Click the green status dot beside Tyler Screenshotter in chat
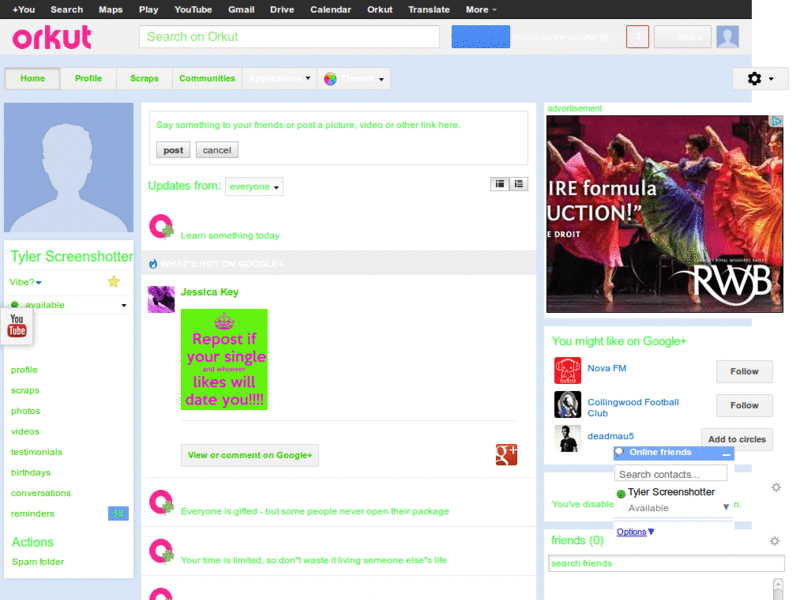The image size is (800, 600). (x=621, y=493)
